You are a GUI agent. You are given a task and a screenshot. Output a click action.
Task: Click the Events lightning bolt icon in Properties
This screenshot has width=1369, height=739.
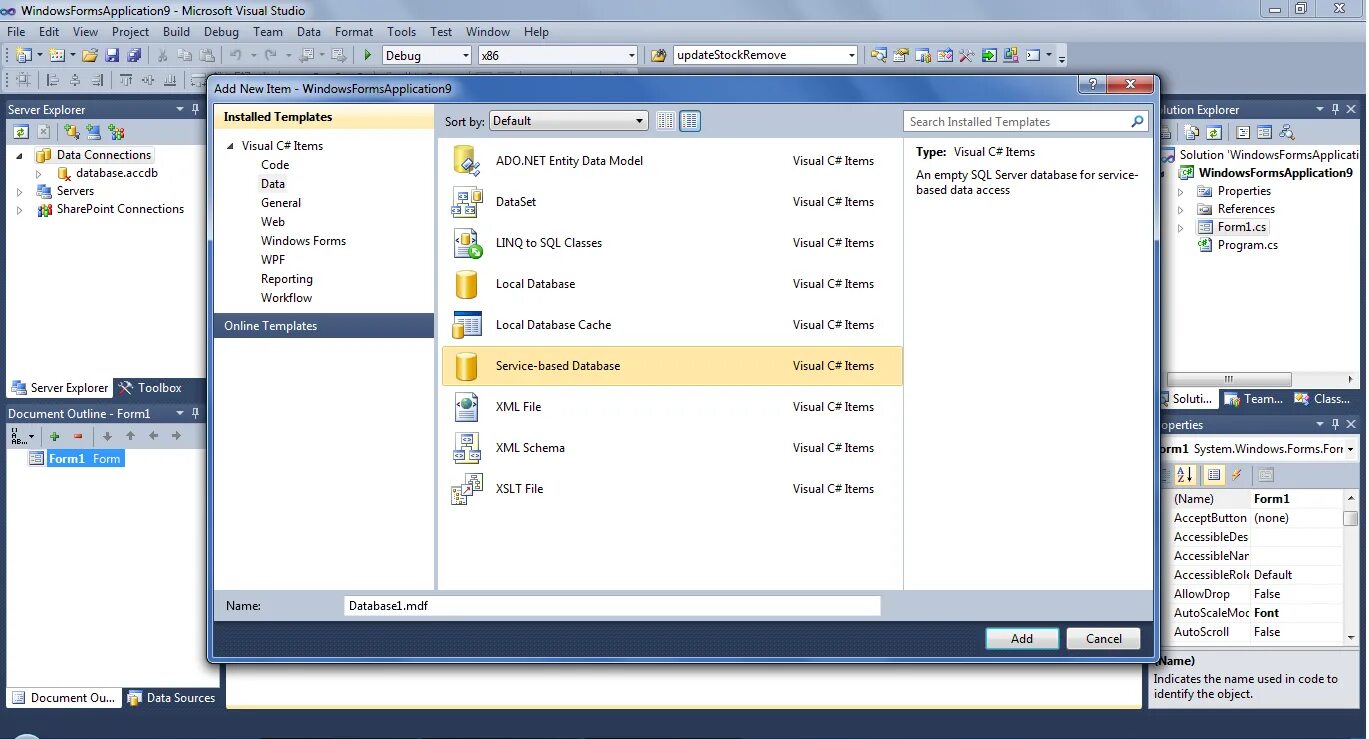point(1237,476)
